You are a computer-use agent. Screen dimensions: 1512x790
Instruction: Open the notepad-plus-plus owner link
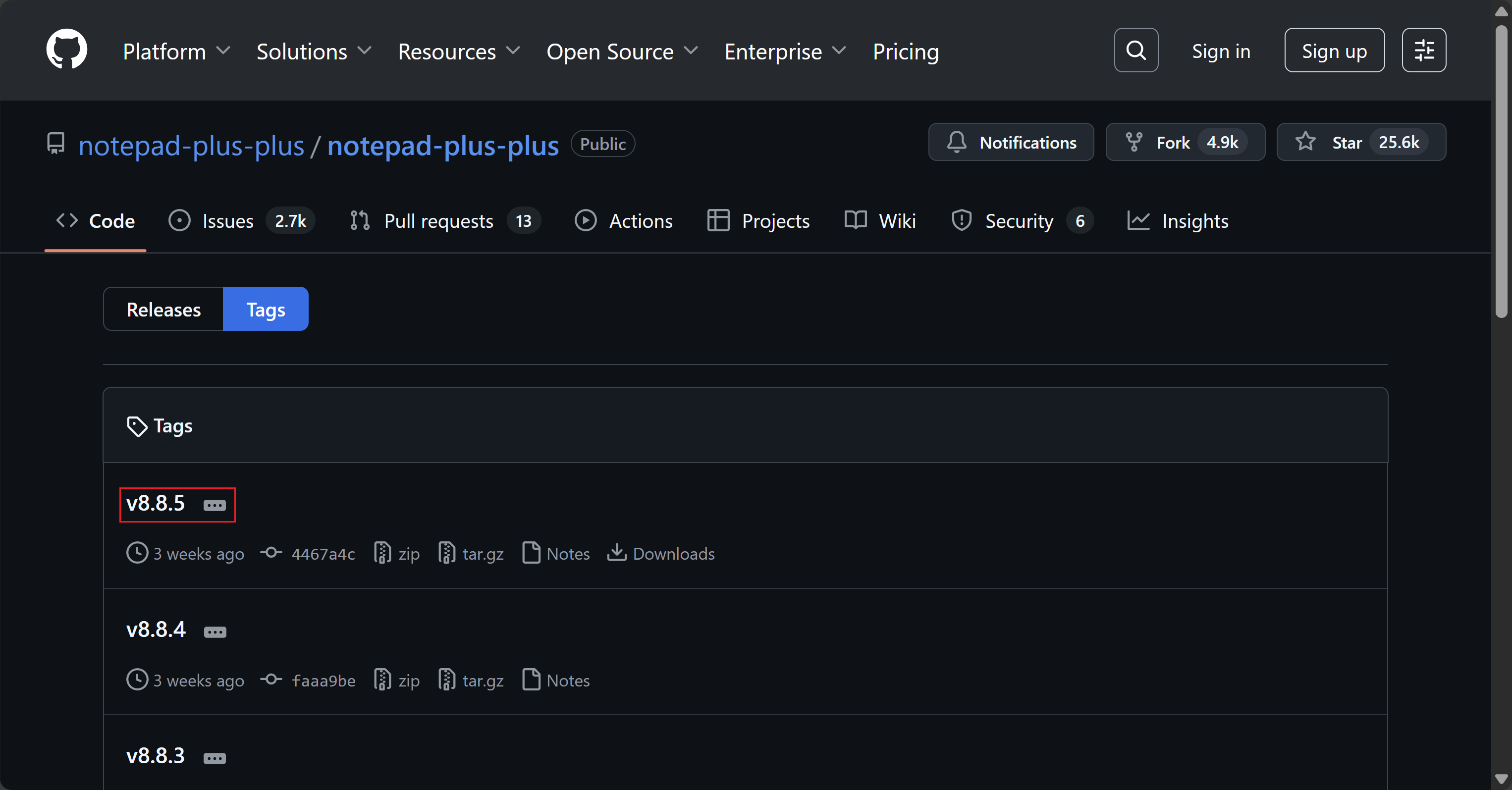tap(191, 145)
